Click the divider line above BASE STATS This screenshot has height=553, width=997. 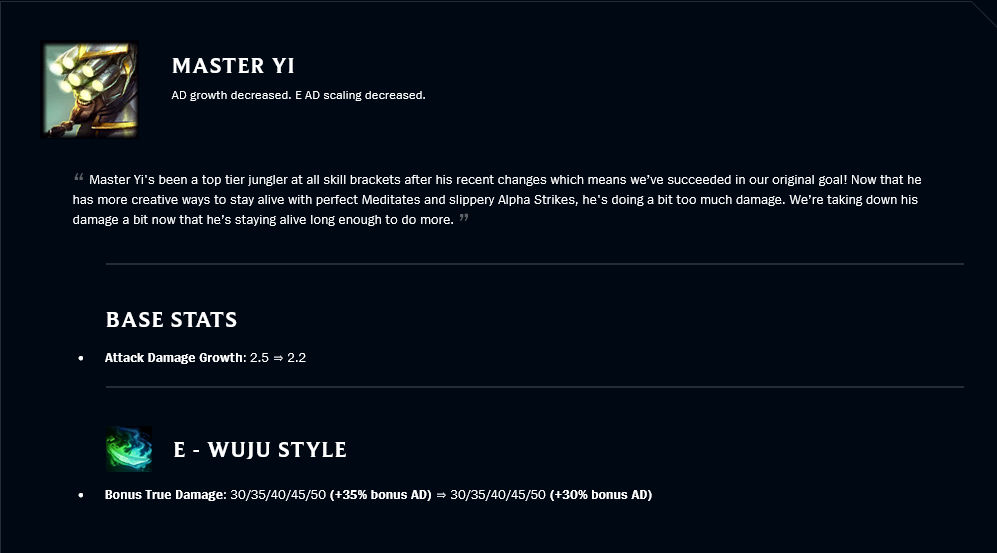click(x=535, y=263)
